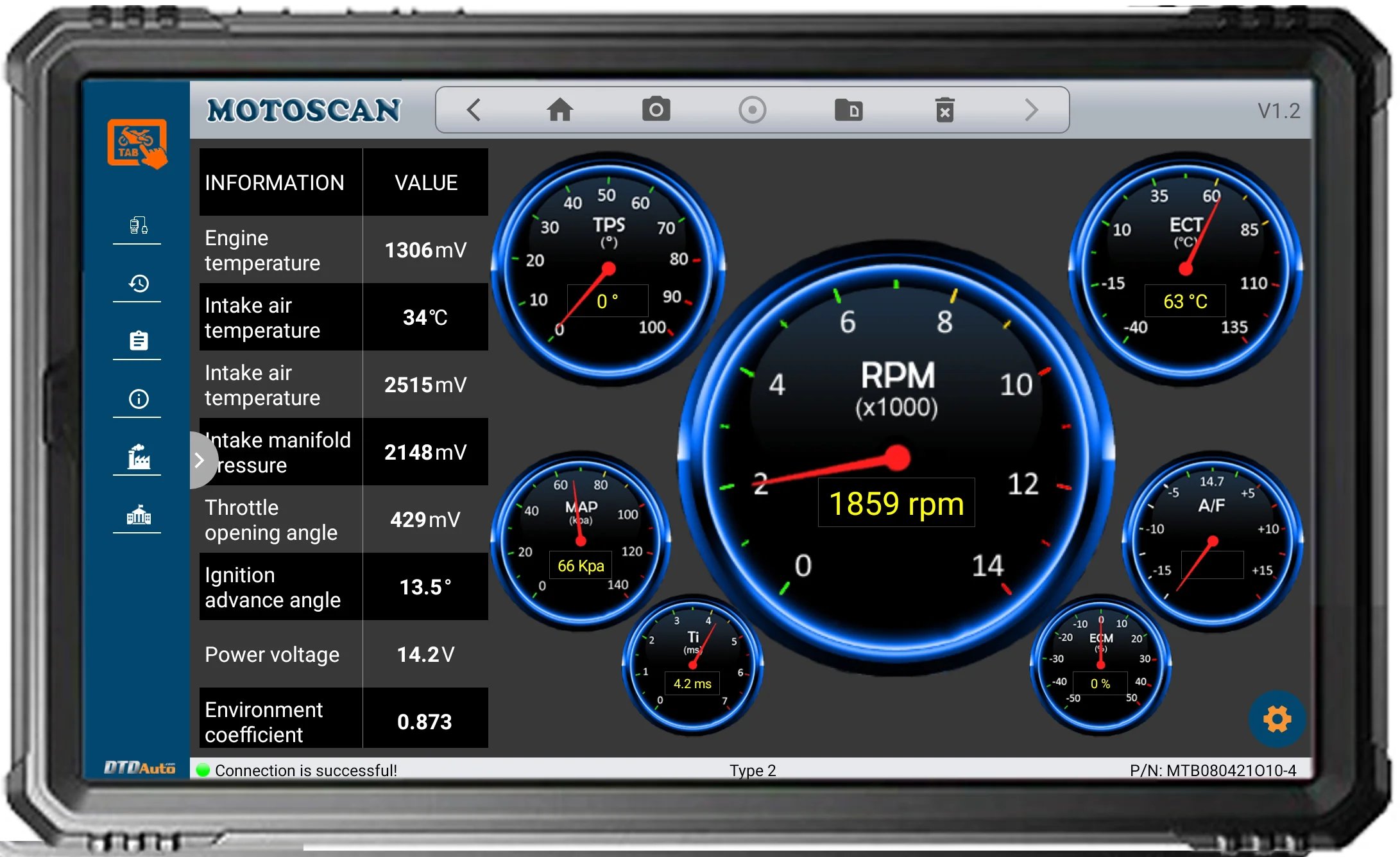The height and width of the screenshot is (857, 1400).
Task: Take a screenshot with camera icon
Action: (656, 110)
